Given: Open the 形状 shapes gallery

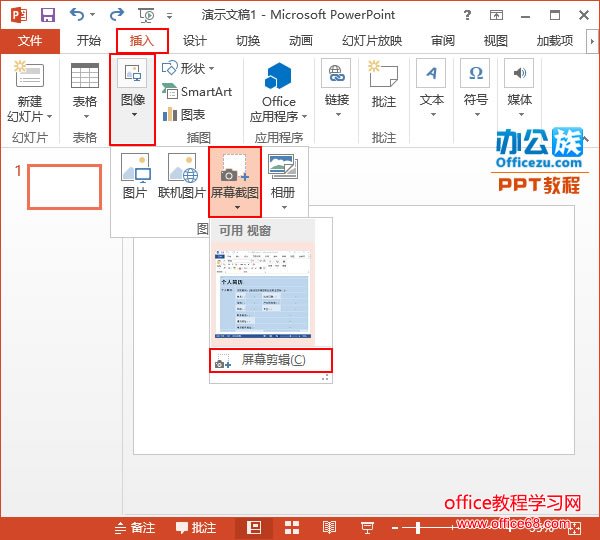Looking at the screenshot, I should coord(188,69).
